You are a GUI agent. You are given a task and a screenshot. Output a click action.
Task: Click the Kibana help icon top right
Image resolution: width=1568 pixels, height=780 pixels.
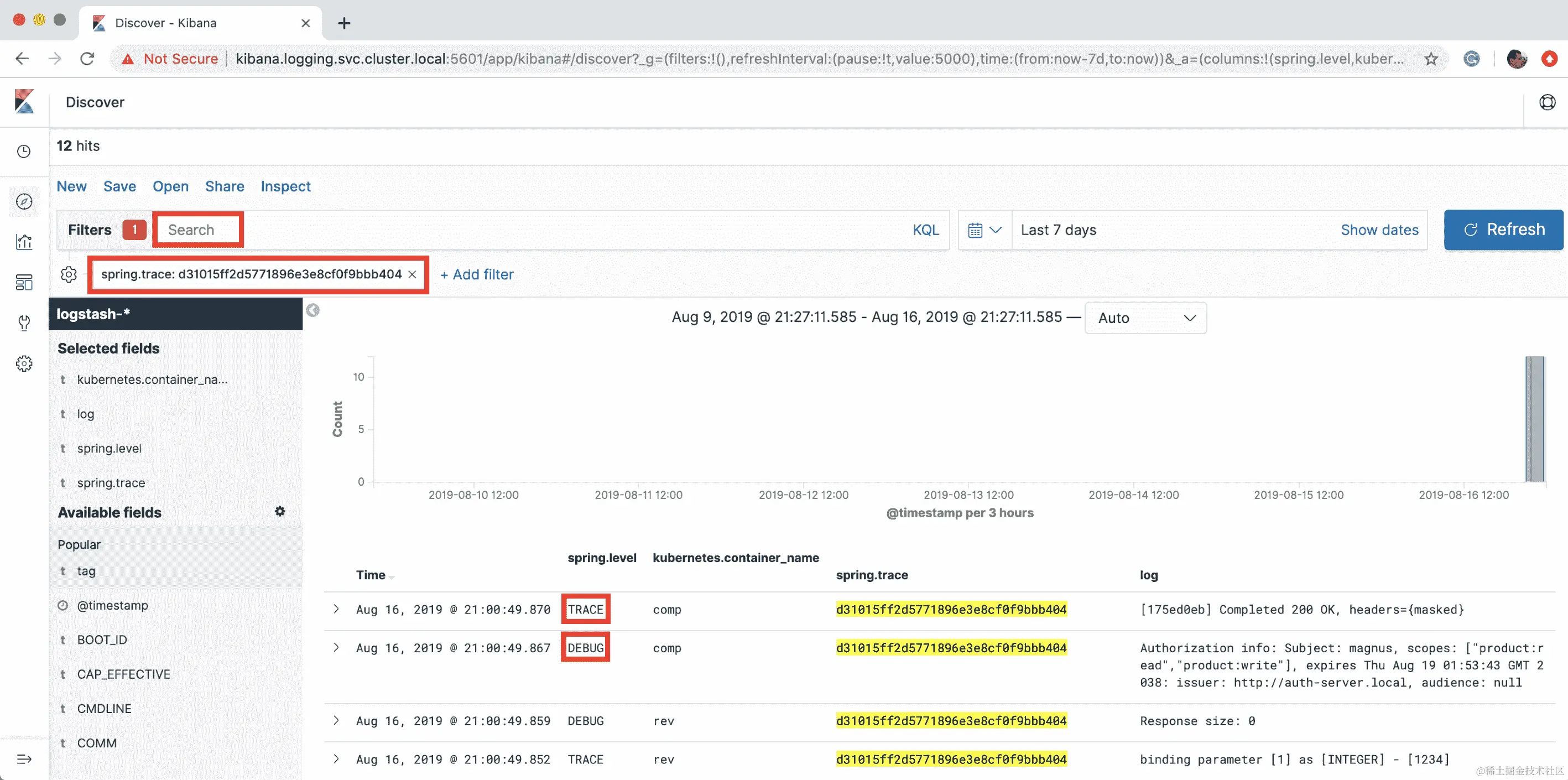pyautogui.click(x=1546, y=102)
